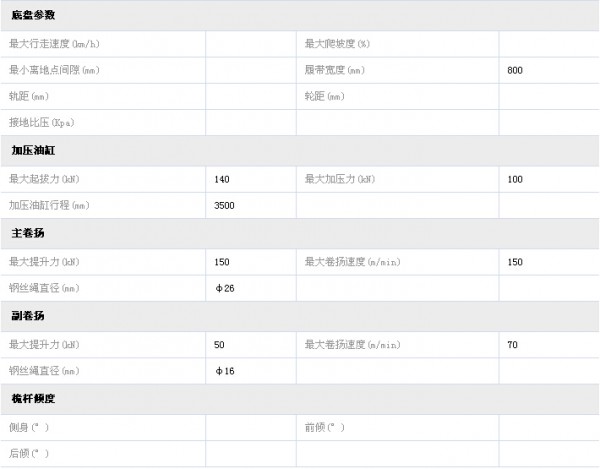This screenshot has width=600, height=469.
Task: Click the 加压油缸 section header
Action: pos(34,152)
